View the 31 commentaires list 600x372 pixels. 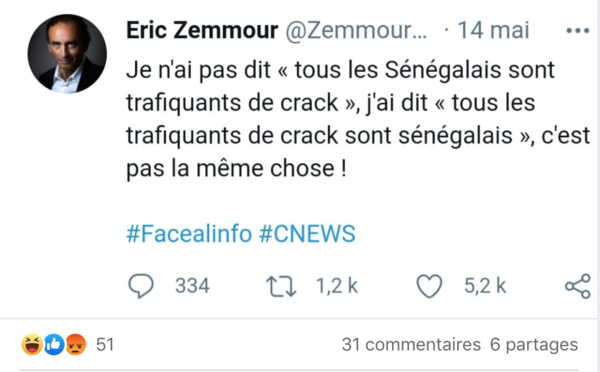pyautogui.click(x=411, y=344)
